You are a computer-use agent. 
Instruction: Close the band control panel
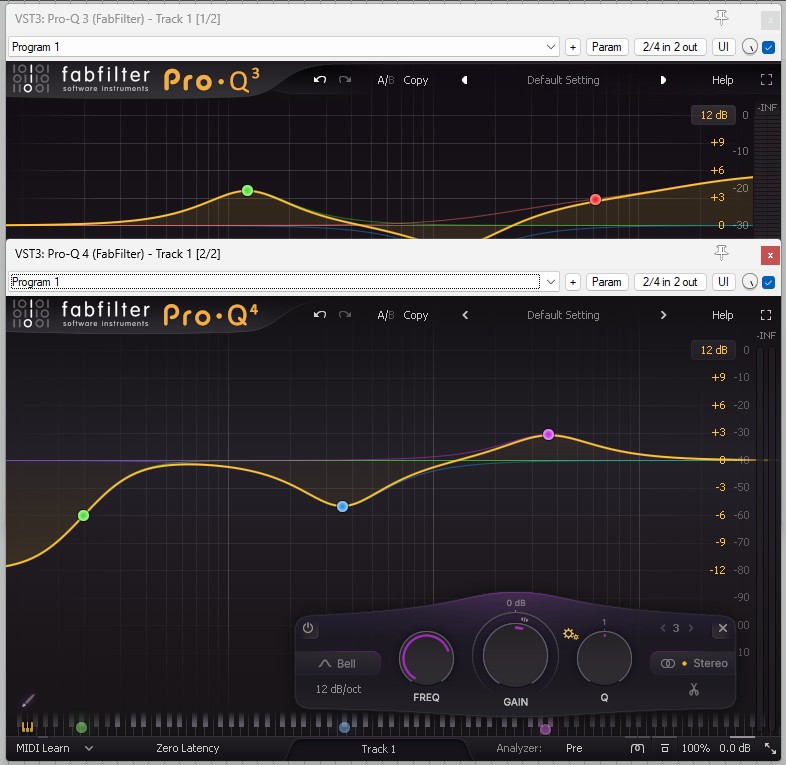pyautogui.click(x=722, y=628)
